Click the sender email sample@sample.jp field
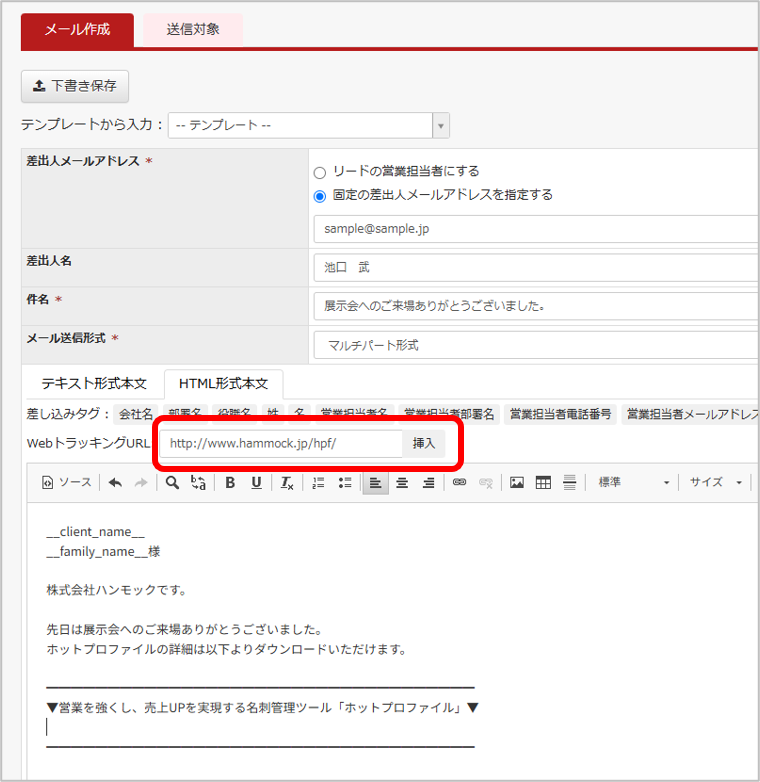Screen dimensions: 760x782 tap(536, 229)
